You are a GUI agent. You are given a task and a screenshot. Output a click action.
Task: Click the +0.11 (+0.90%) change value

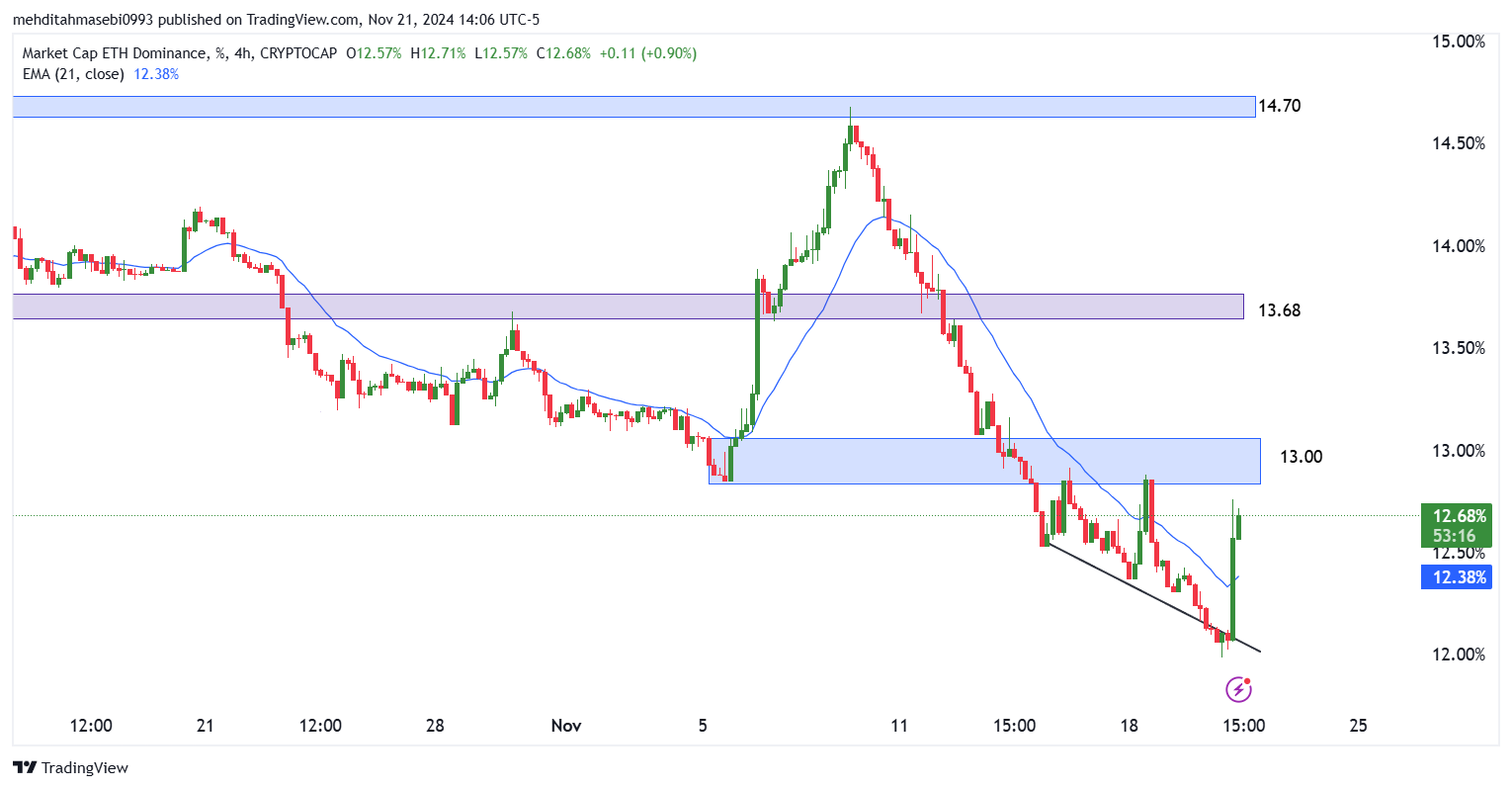pos(648,53)
